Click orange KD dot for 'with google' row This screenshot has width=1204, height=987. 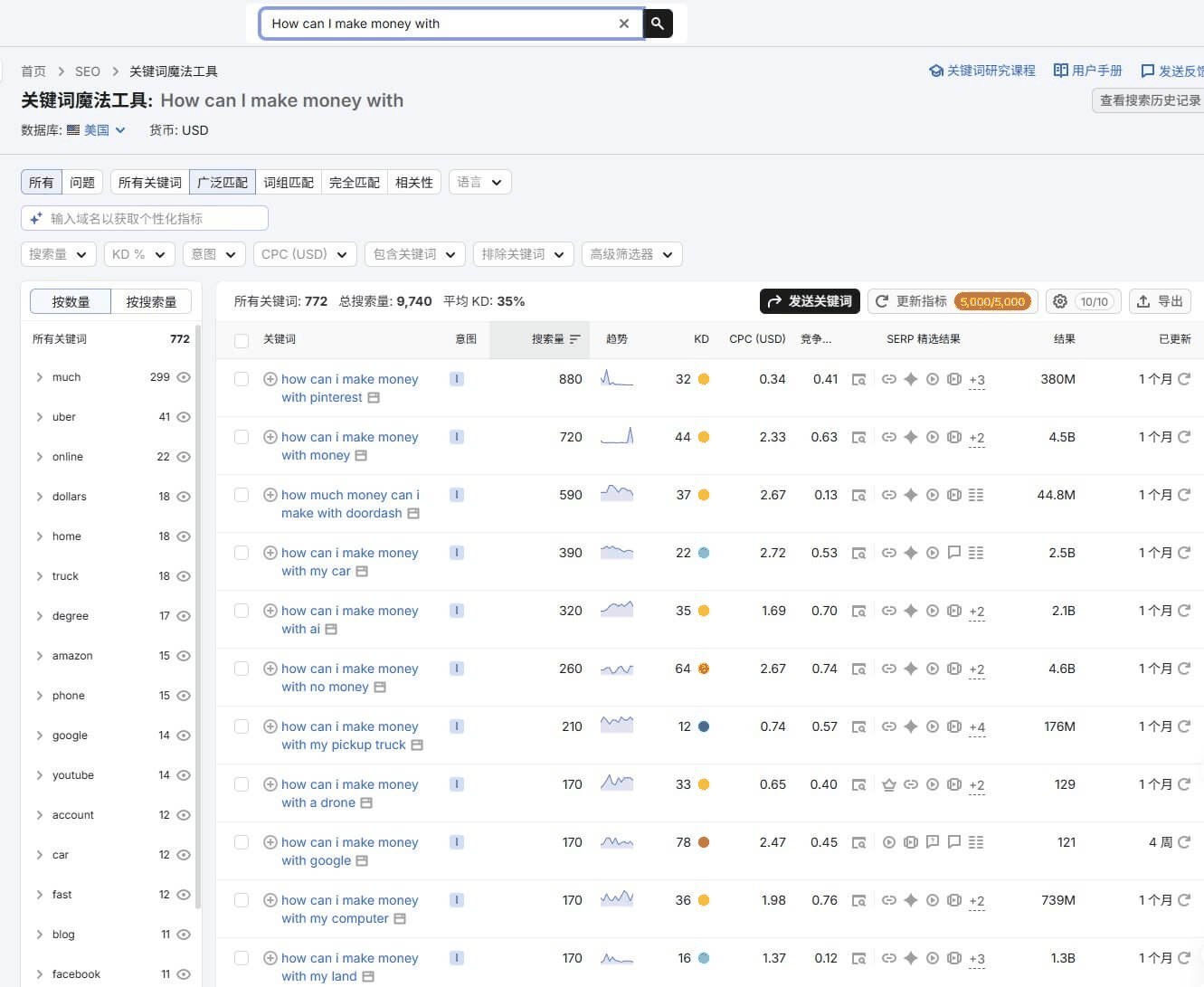pyautogui.click(x=704, y=842)
